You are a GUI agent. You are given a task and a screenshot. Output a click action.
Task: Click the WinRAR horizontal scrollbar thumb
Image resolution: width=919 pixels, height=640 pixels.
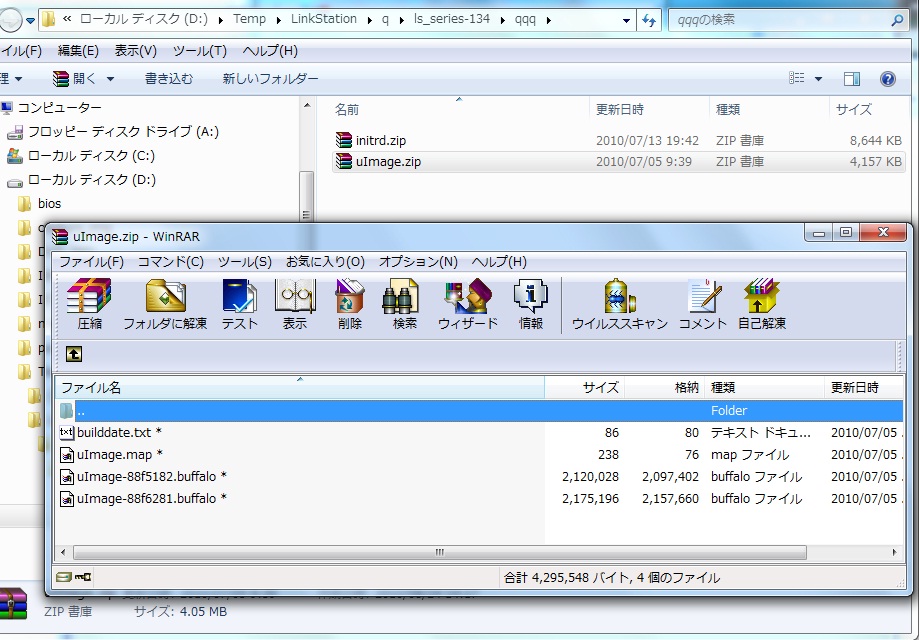(x=440, y=552)
